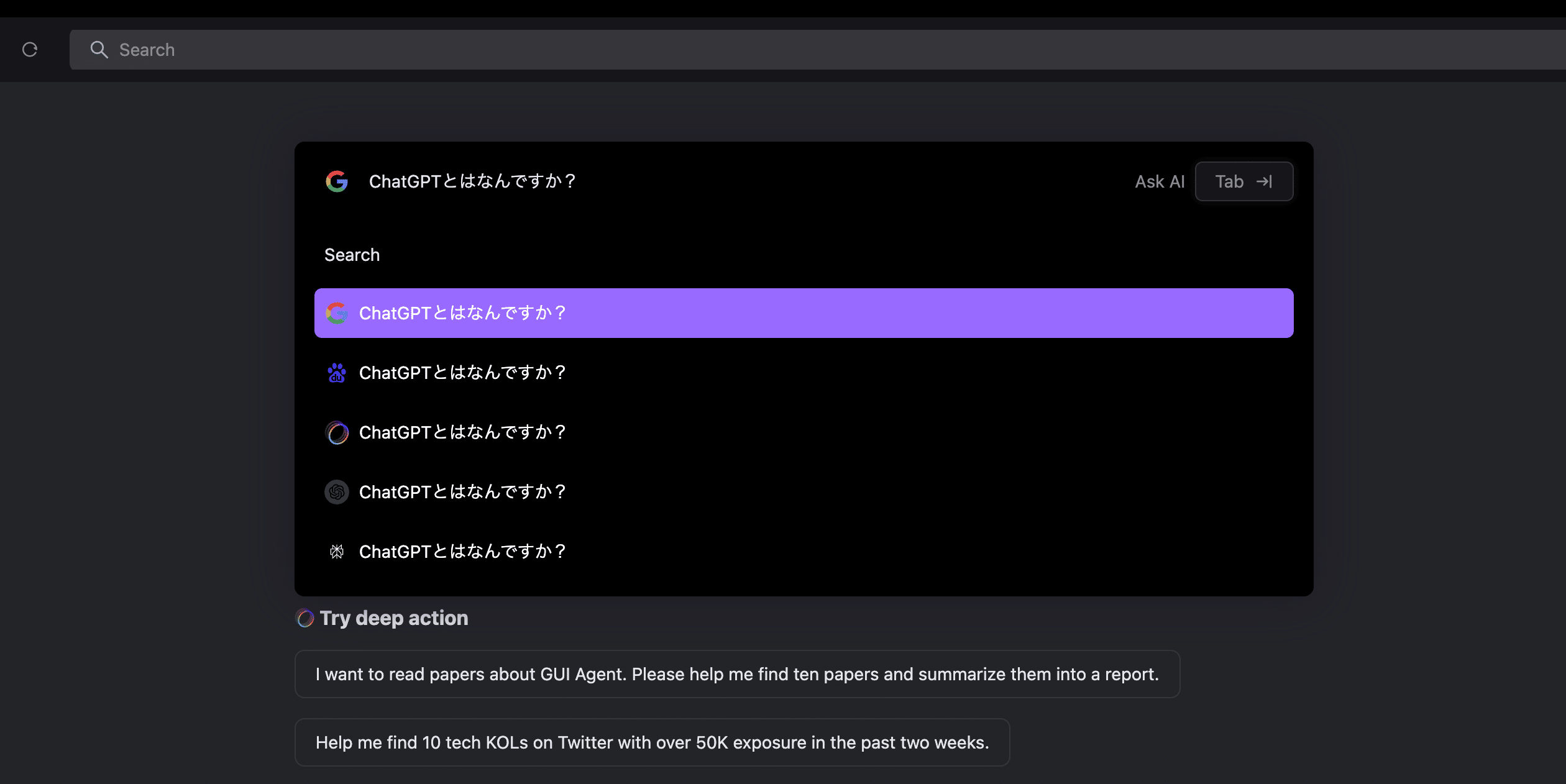Viewport: 1566px width, 784px height.
Task: Click the Search section heading
Action: click(x=352, y=255)
